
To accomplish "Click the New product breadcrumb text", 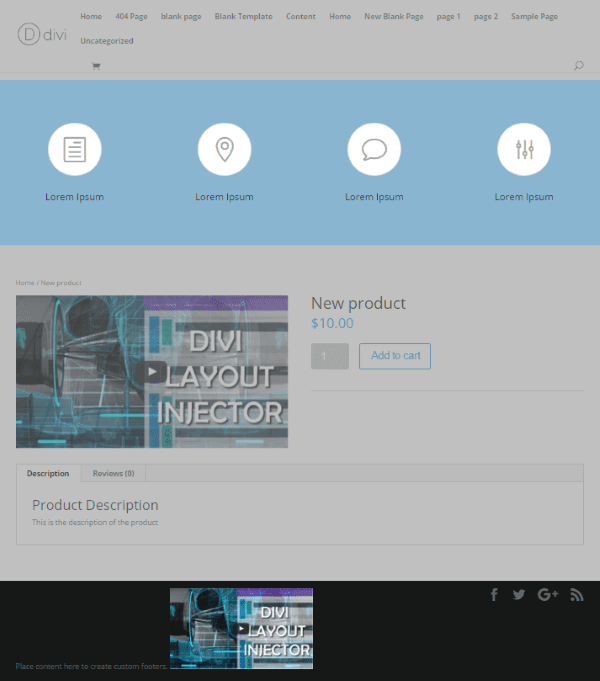I will click(61, 283).
